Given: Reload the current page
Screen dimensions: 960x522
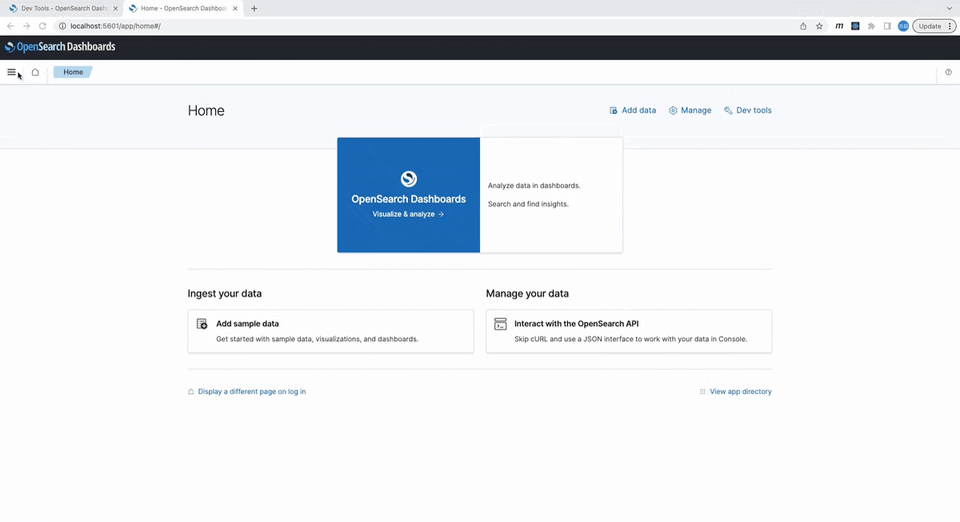Looking at the screenshot, I should click(x=42, y=26).
